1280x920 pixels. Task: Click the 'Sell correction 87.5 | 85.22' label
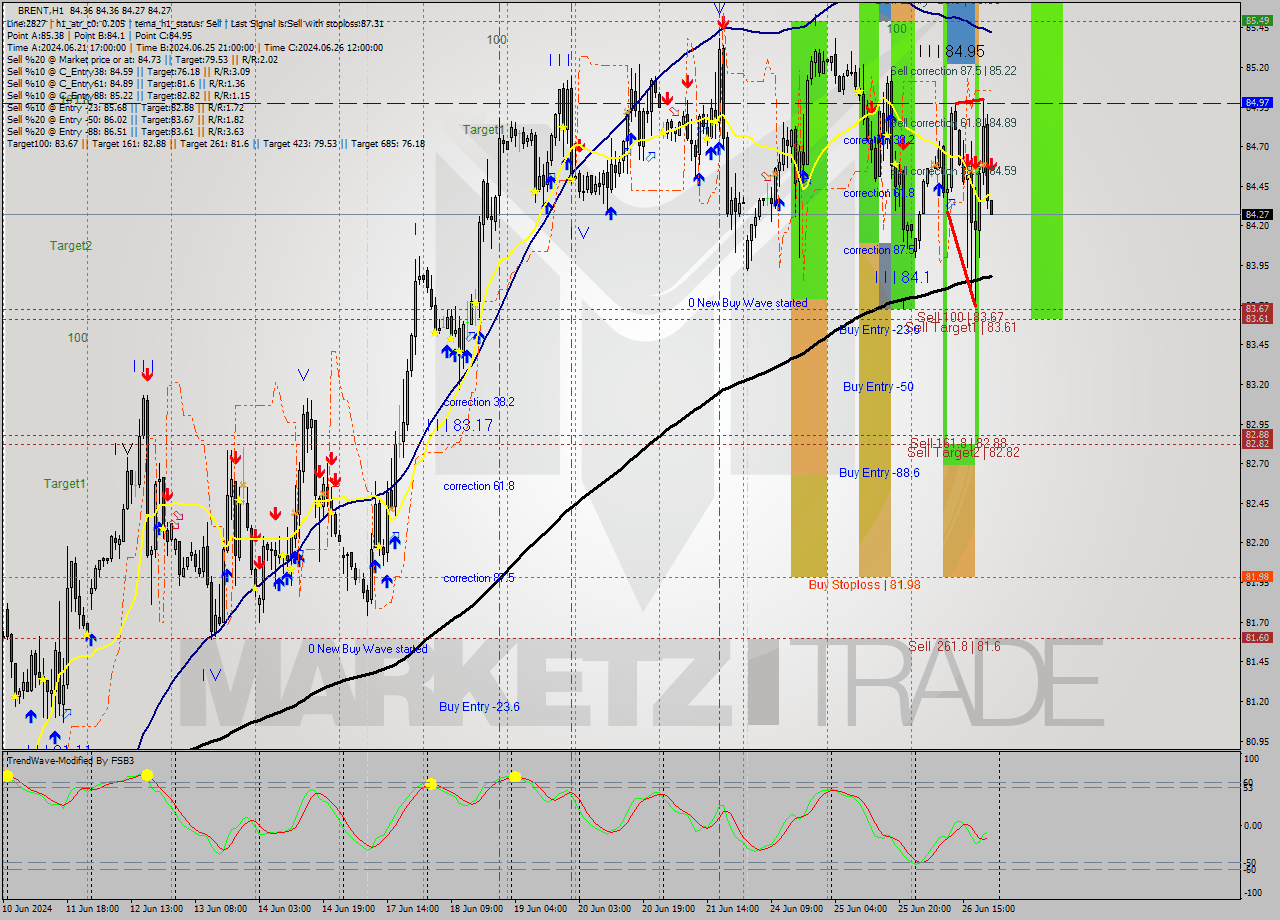pos(953,71)
